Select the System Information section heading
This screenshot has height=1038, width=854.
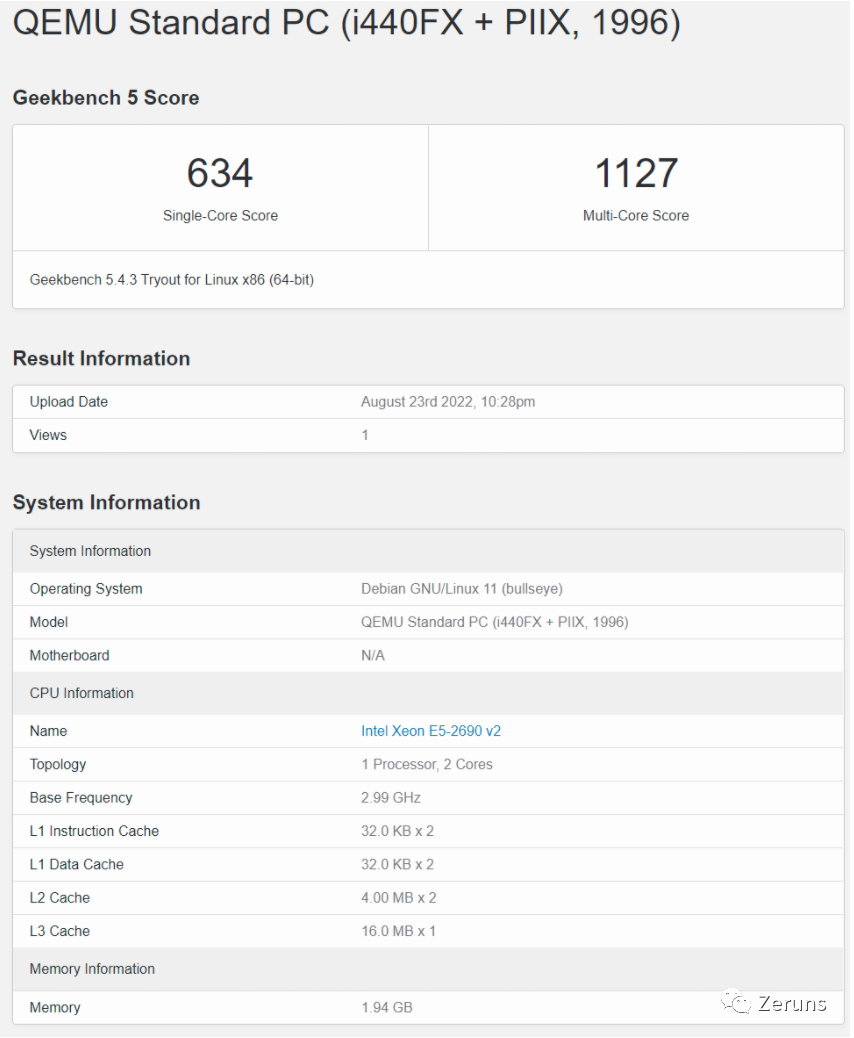pos(106,502)
